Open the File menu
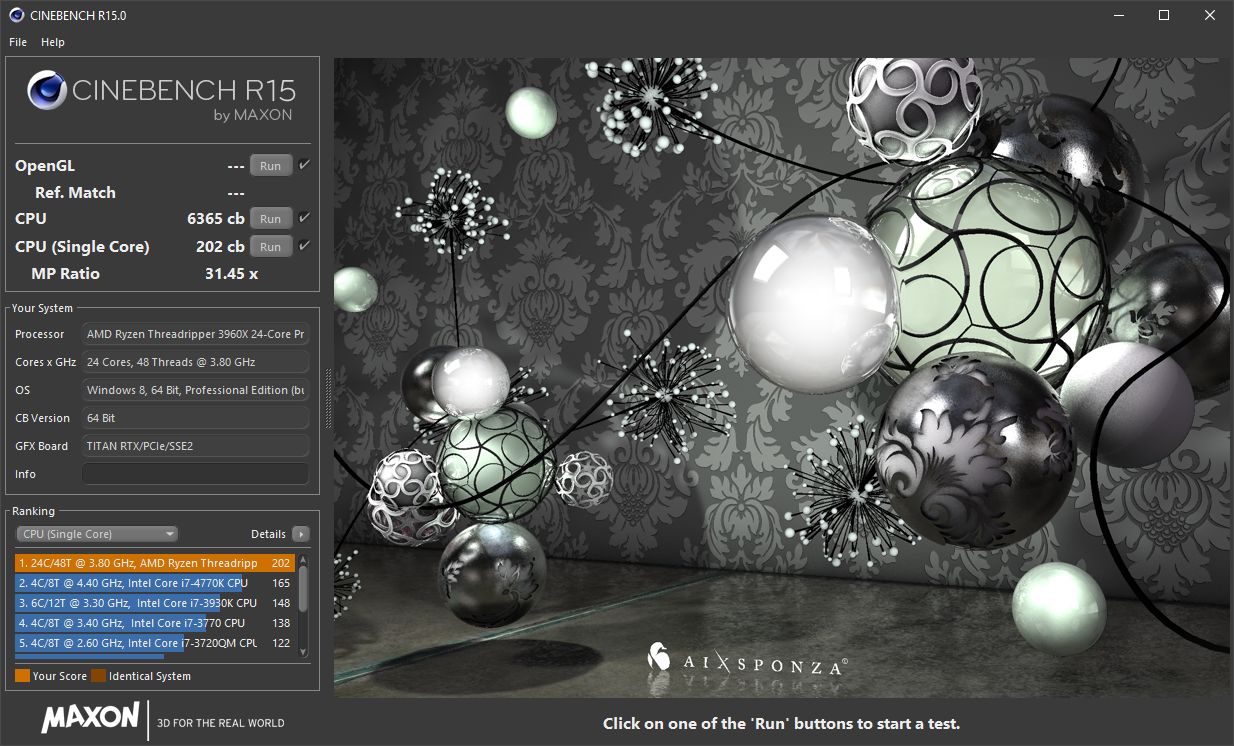 pos(16,42)
